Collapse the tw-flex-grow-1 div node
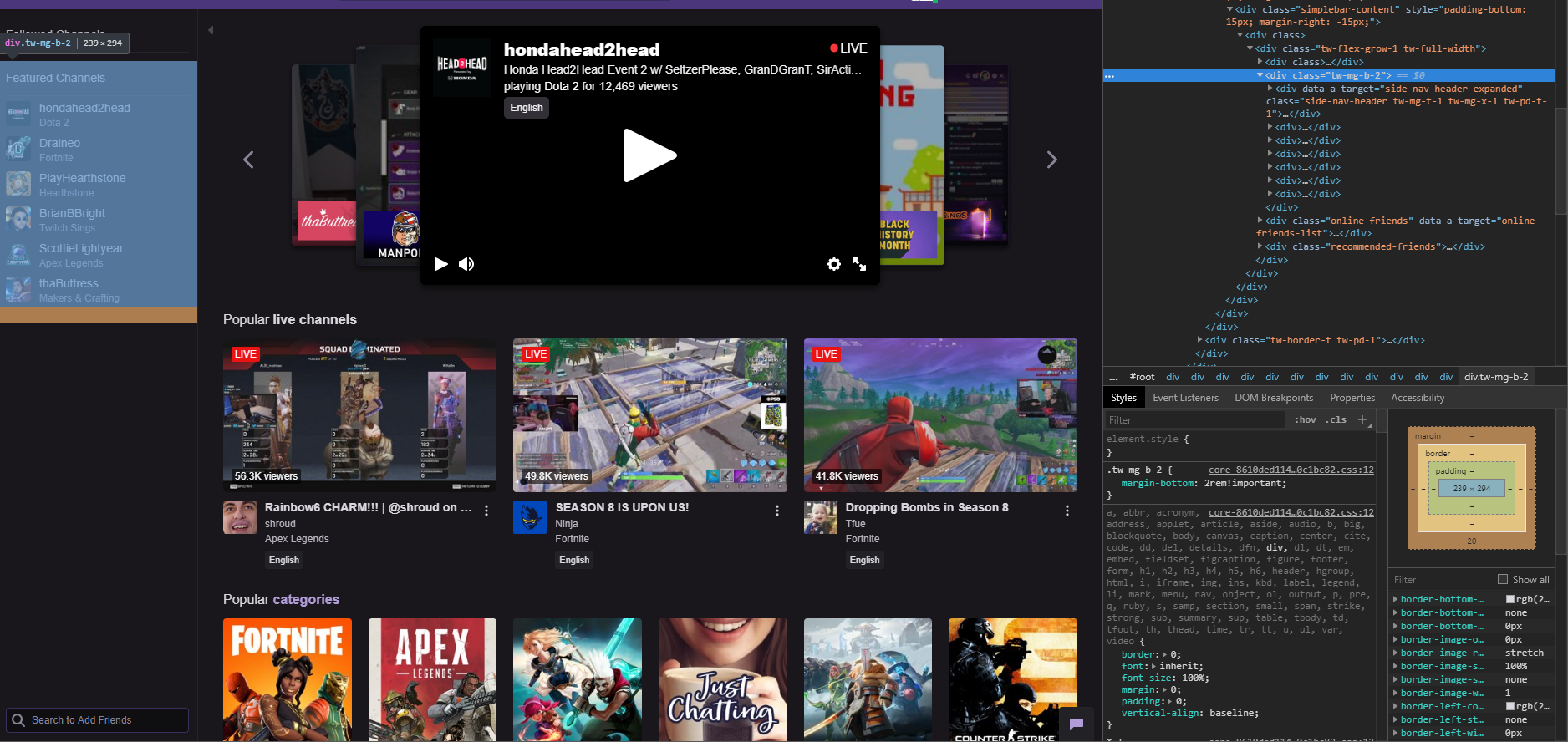This screenshot has width=1568, height=742. tap(1250, 48)
